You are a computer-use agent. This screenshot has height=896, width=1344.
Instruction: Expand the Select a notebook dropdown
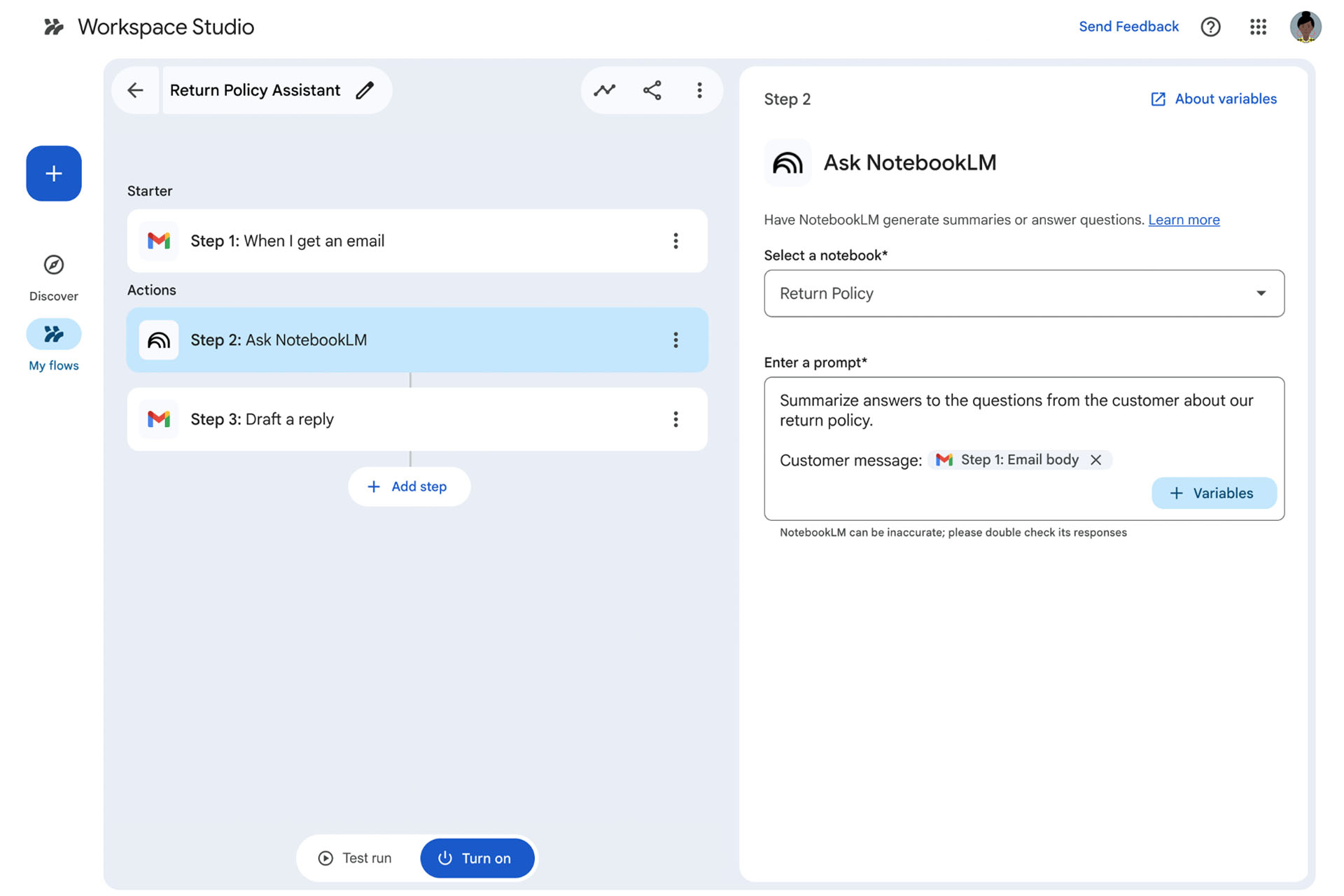(1024, 293)
